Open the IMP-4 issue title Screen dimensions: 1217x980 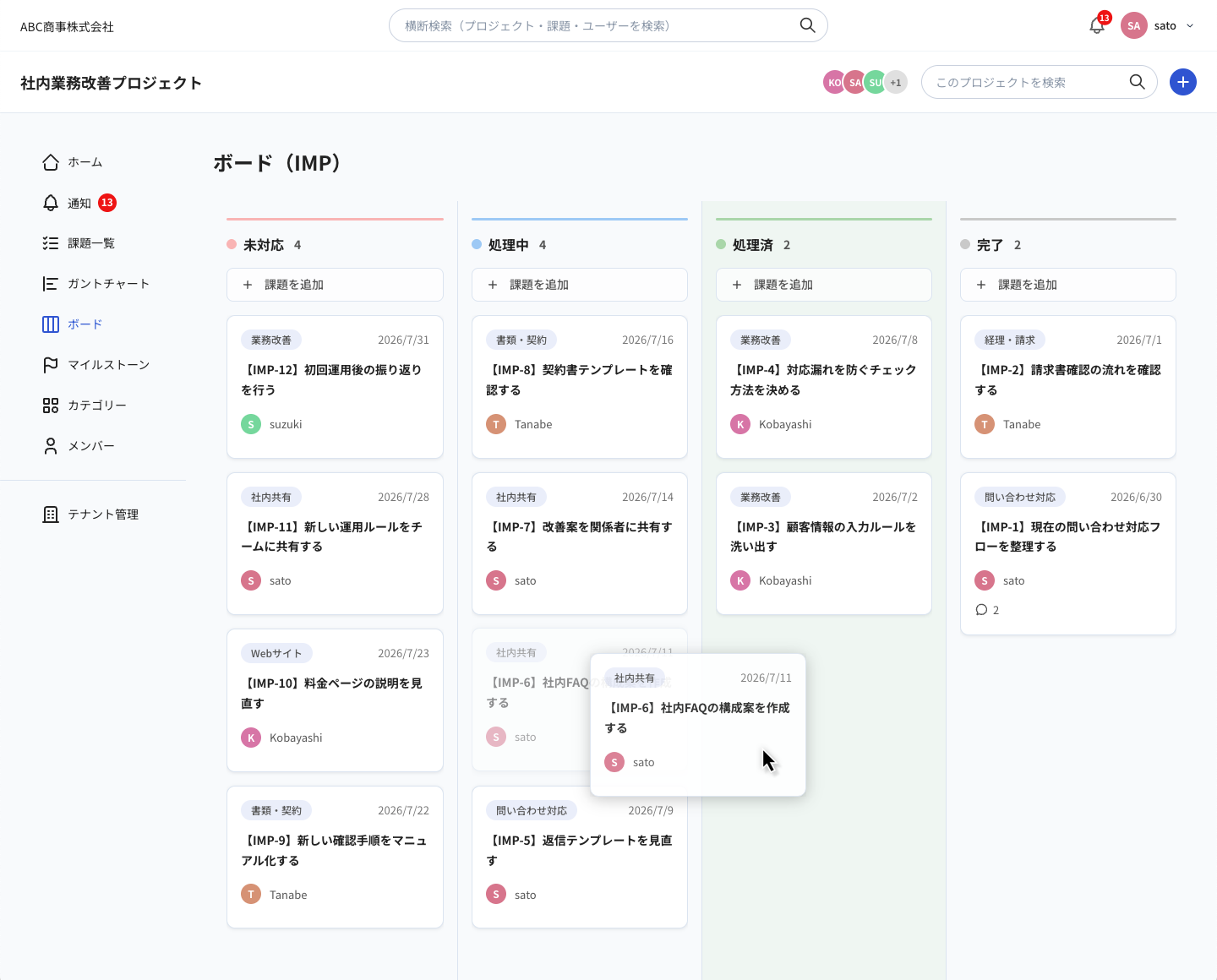click(x=824, y=380)
